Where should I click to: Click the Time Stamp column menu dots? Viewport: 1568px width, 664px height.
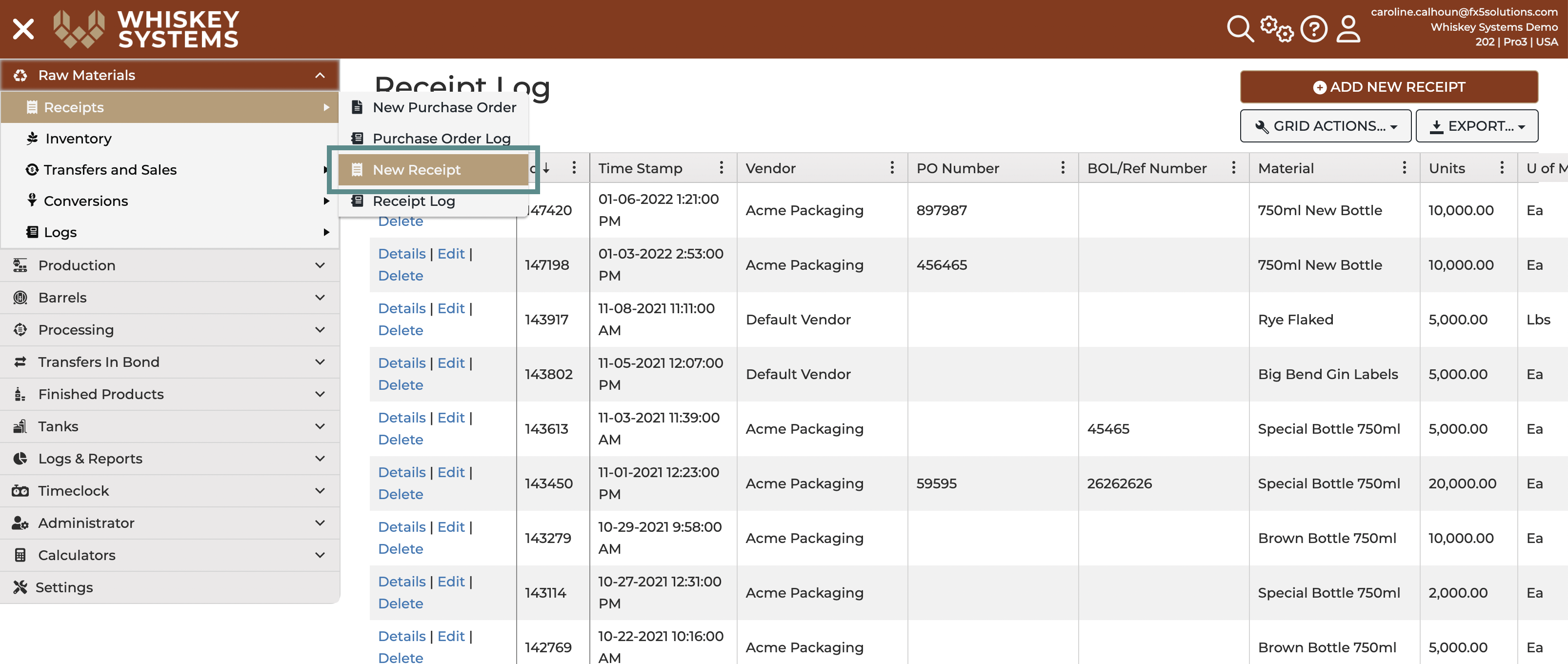pos(721,167)
